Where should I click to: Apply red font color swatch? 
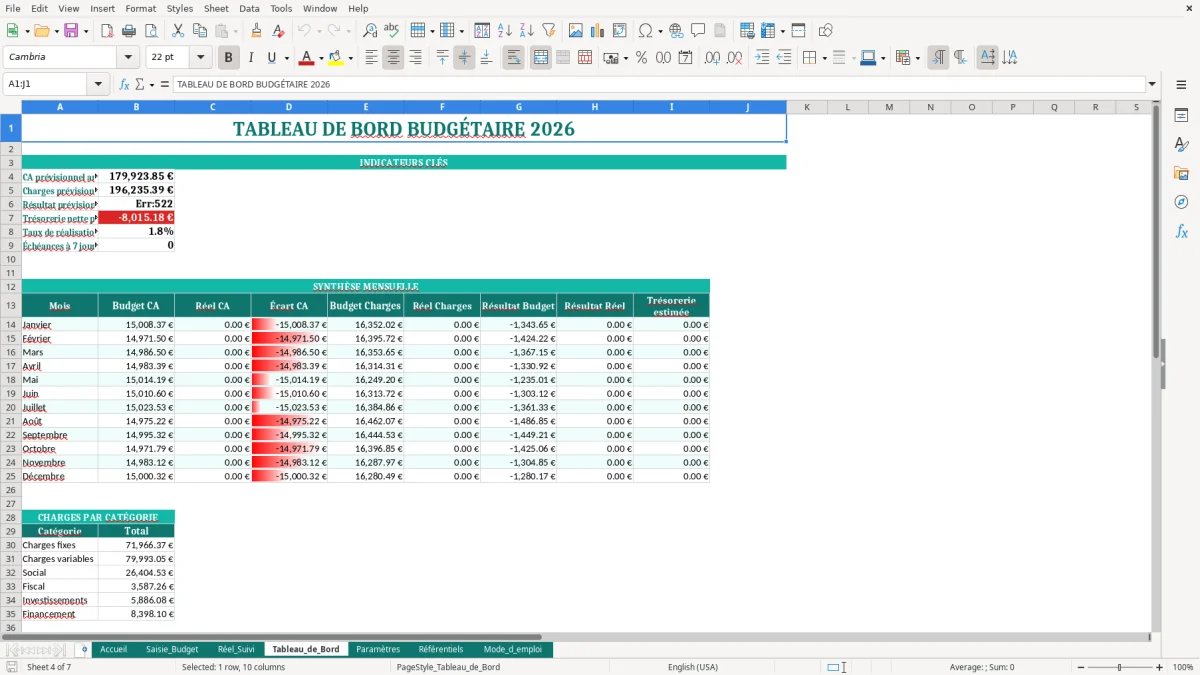[306, 58]
